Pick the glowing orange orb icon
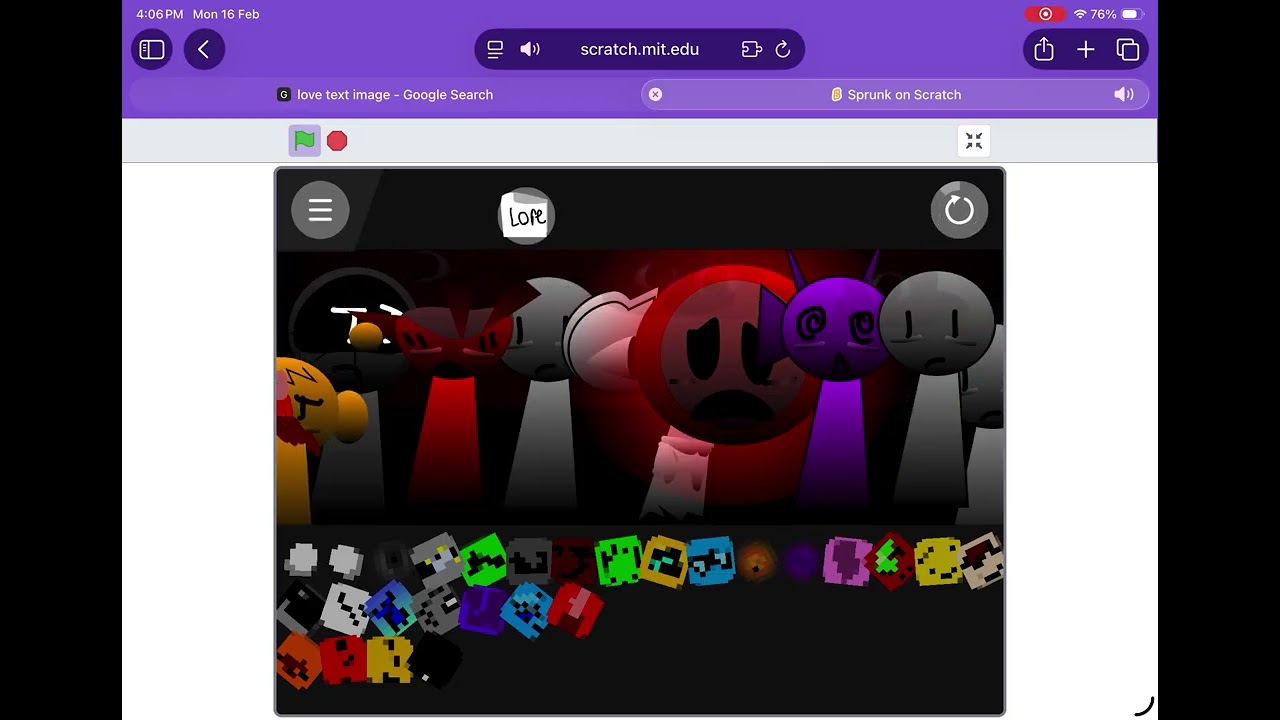This screenshot has width=1280, height=720. pos(757,561)
